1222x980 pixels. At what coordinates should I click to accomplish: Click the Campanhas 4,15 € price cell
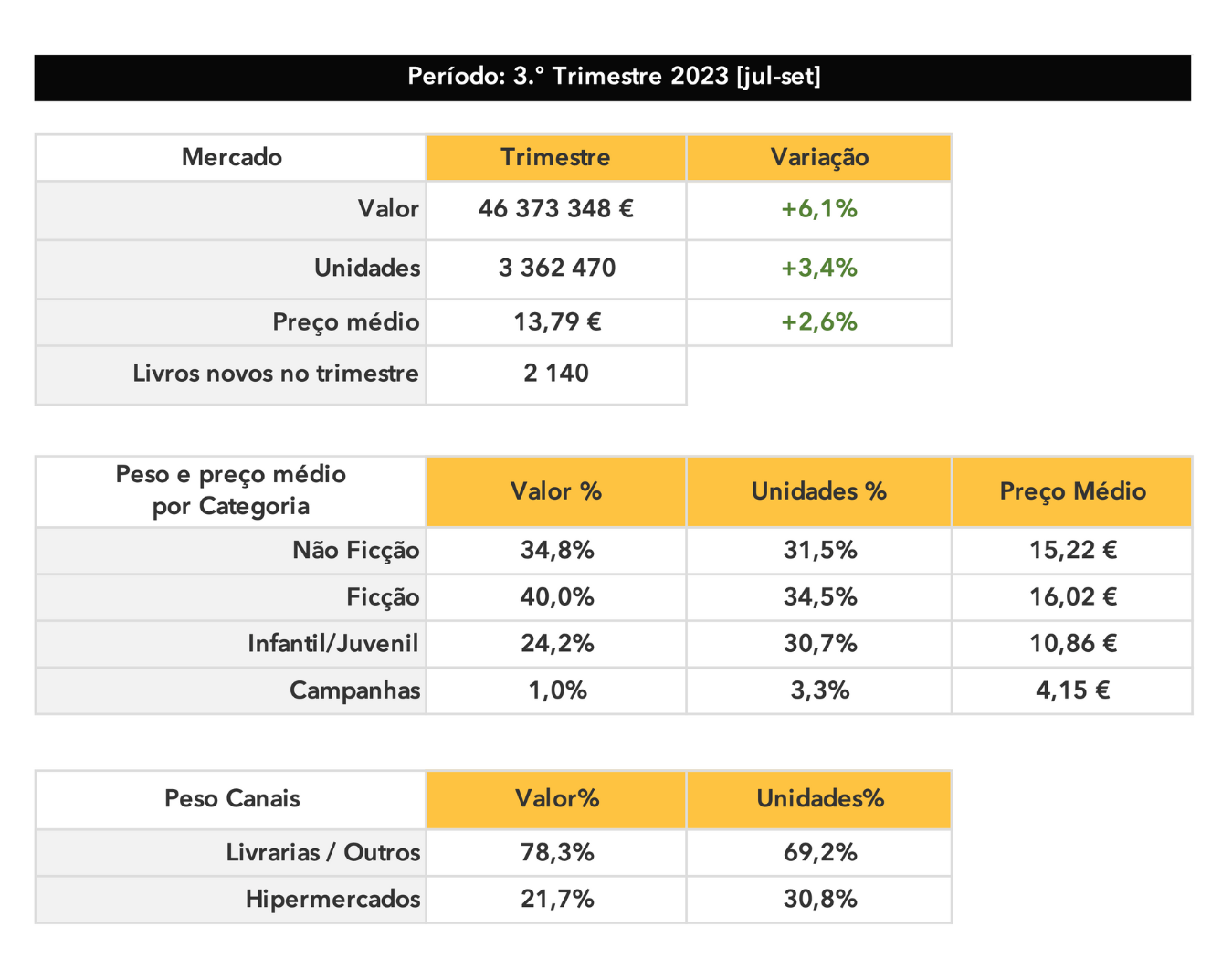1072,690
